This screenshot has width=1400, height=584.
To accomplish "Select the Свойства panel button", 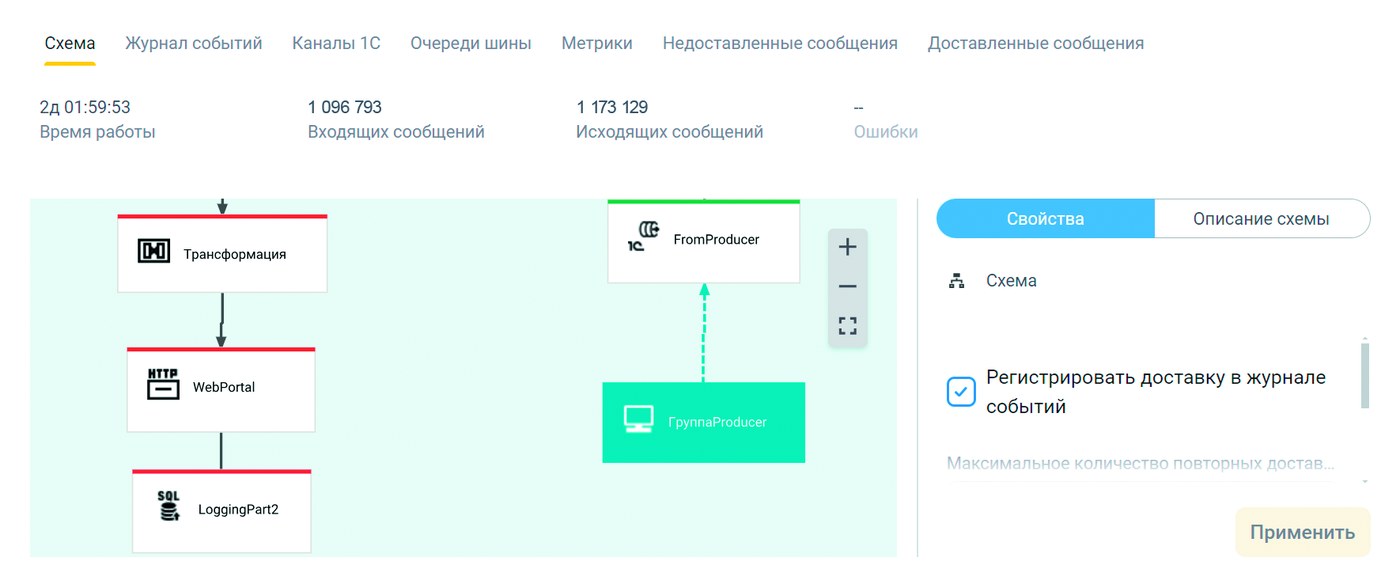I will tap(1045, 219).
